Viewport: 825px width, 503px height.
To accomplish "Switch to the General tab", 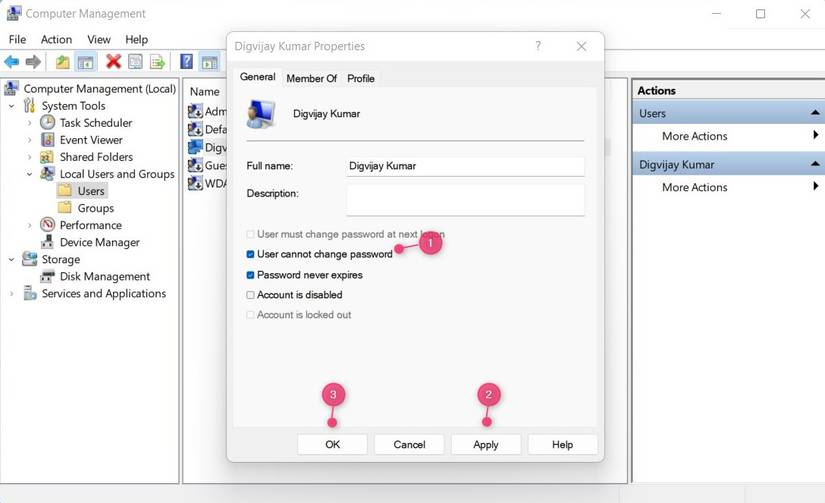I will pos(257,77).
